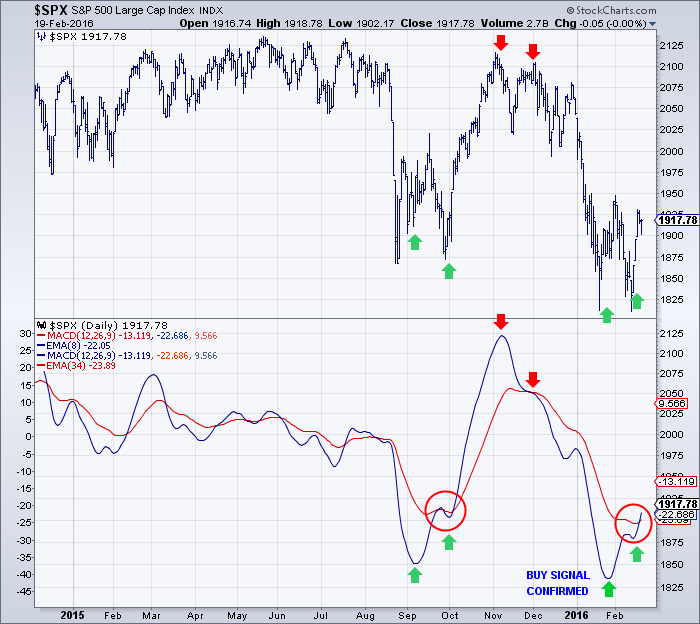Click the red down arrow above December price peak
Image resolution: width=700 pixels, height=624 pixels.
pyautogui.click(x=533, y=52)
